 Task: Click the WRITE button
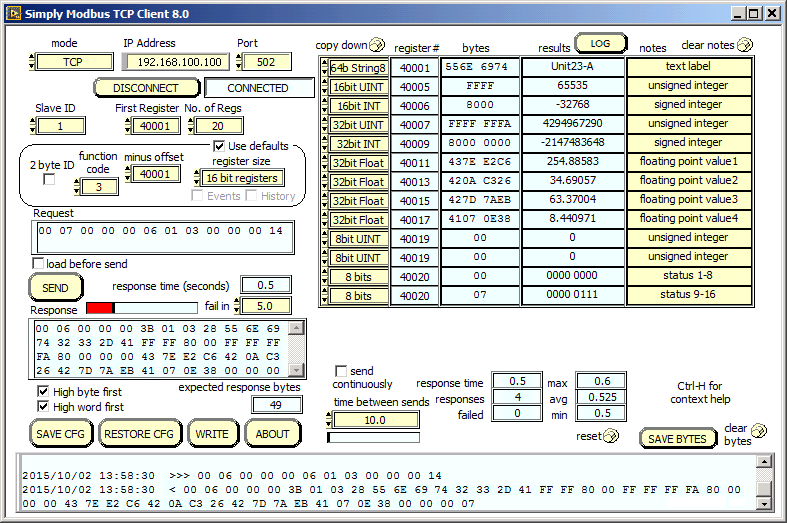click(212, 434)
